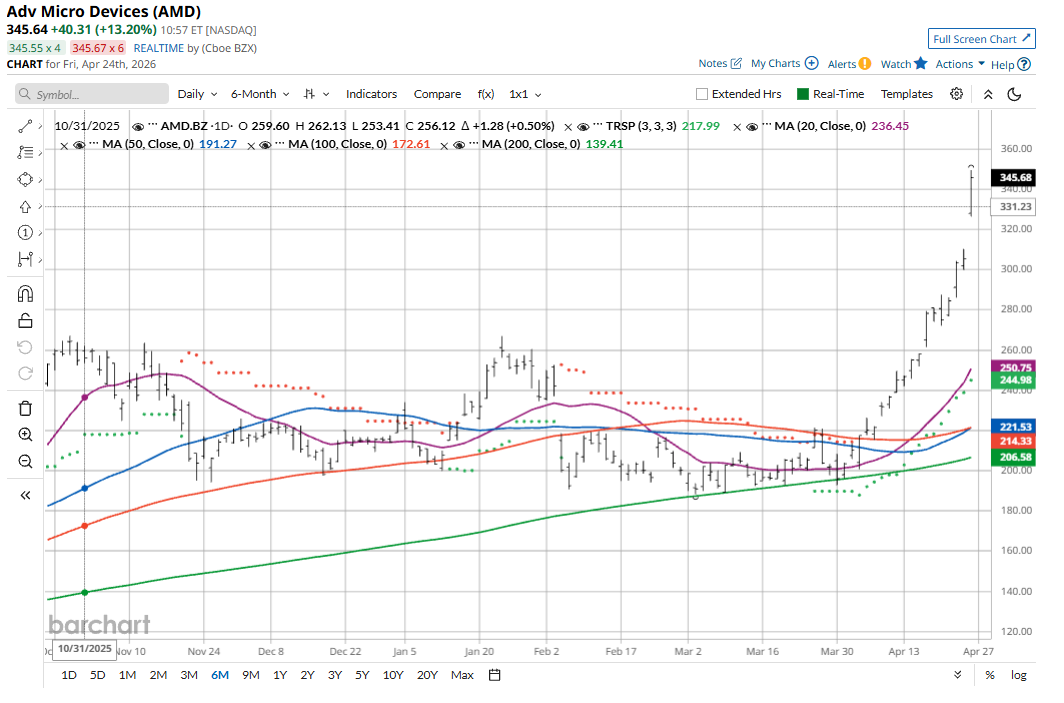This screenshot has width=1064, height=703.
Task: Open the Fibonacci lines tool group
Action: point(25,153)
